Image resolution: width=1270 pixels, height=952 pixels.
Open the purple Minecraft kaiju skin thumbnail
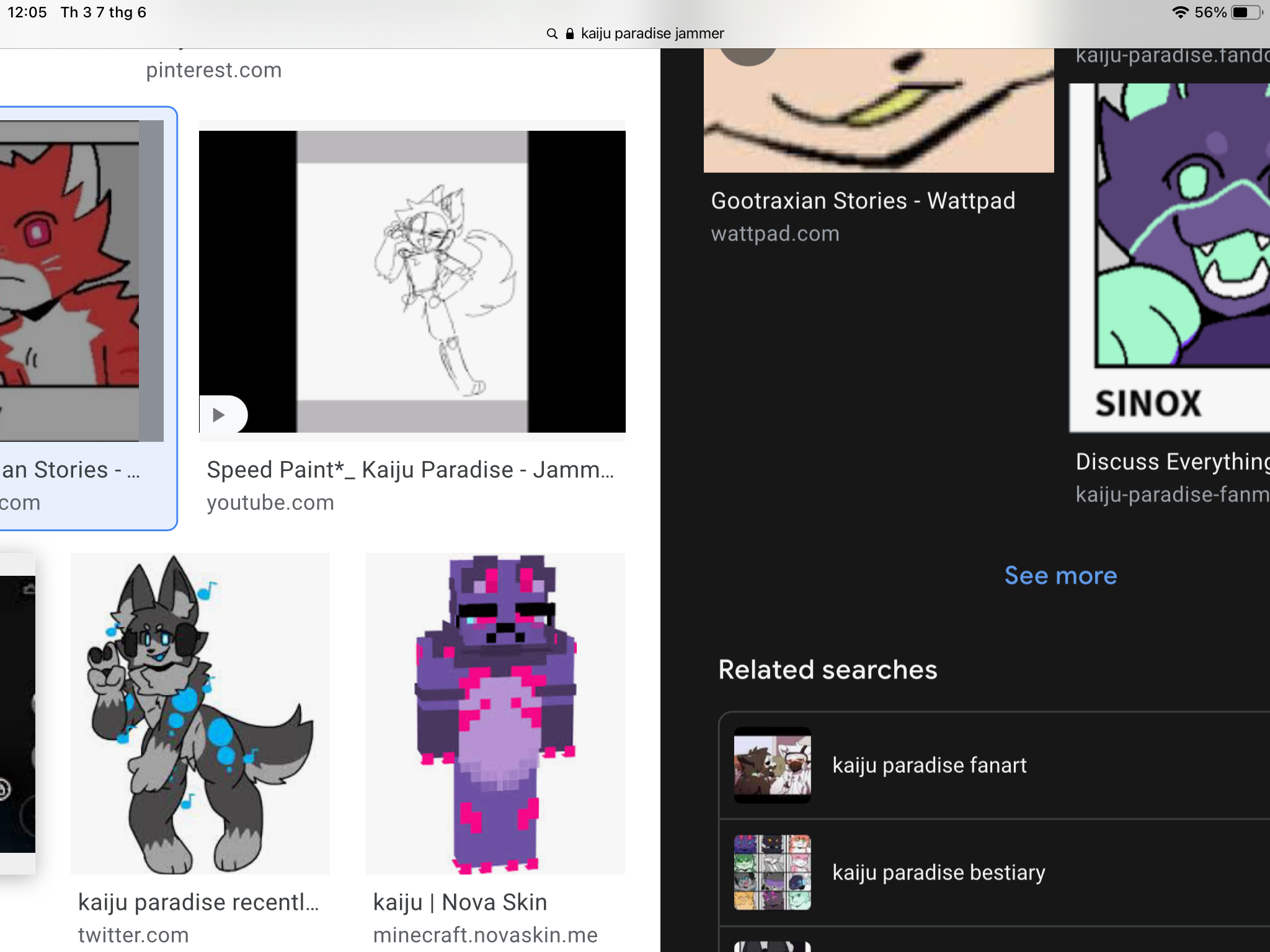(495, 713)
